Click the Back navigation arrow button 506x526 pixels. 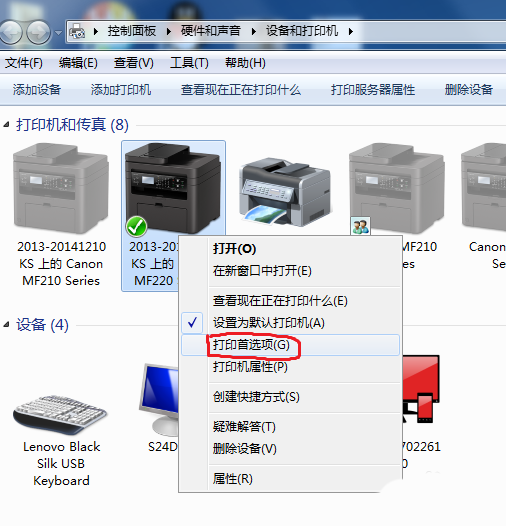[x=10, y=32]
